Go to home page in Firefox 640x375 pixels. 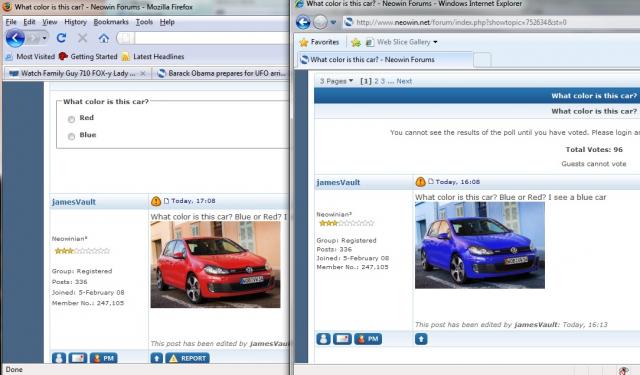click(104, 38)
